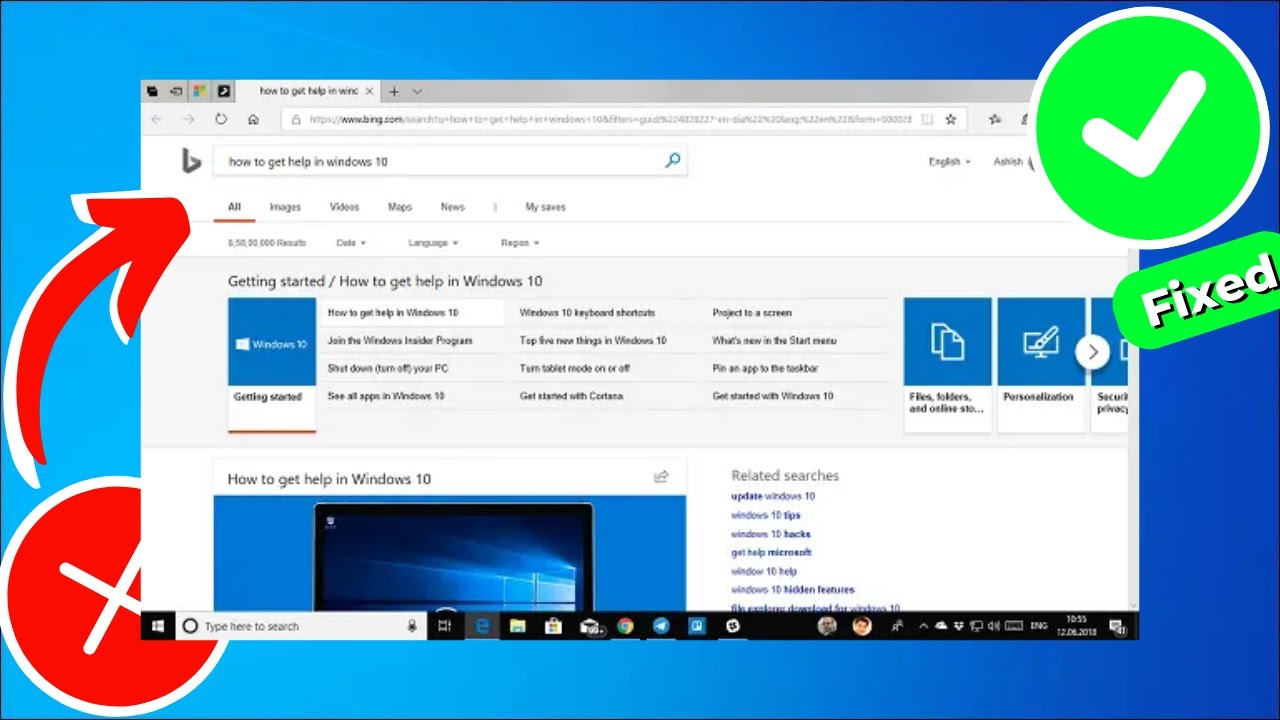This screenshot has width=1280, height=720.
Task: Open 'Top five new things in Windows 10'
Action: pyautogui.click(x=593, y=341)
